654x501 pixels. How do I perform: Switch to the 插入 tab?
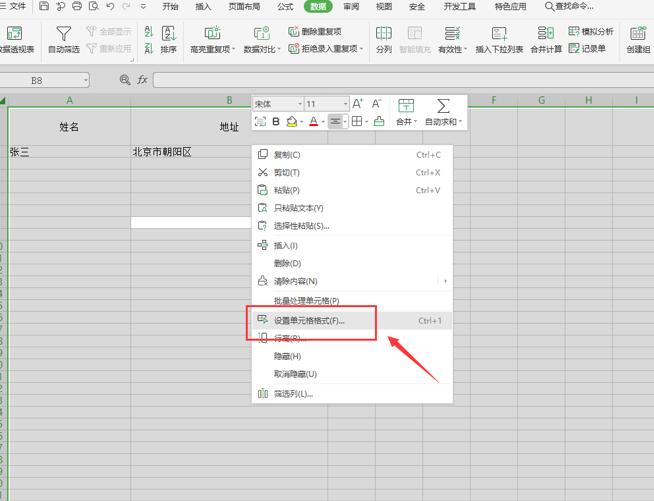(x=203, y=6)
